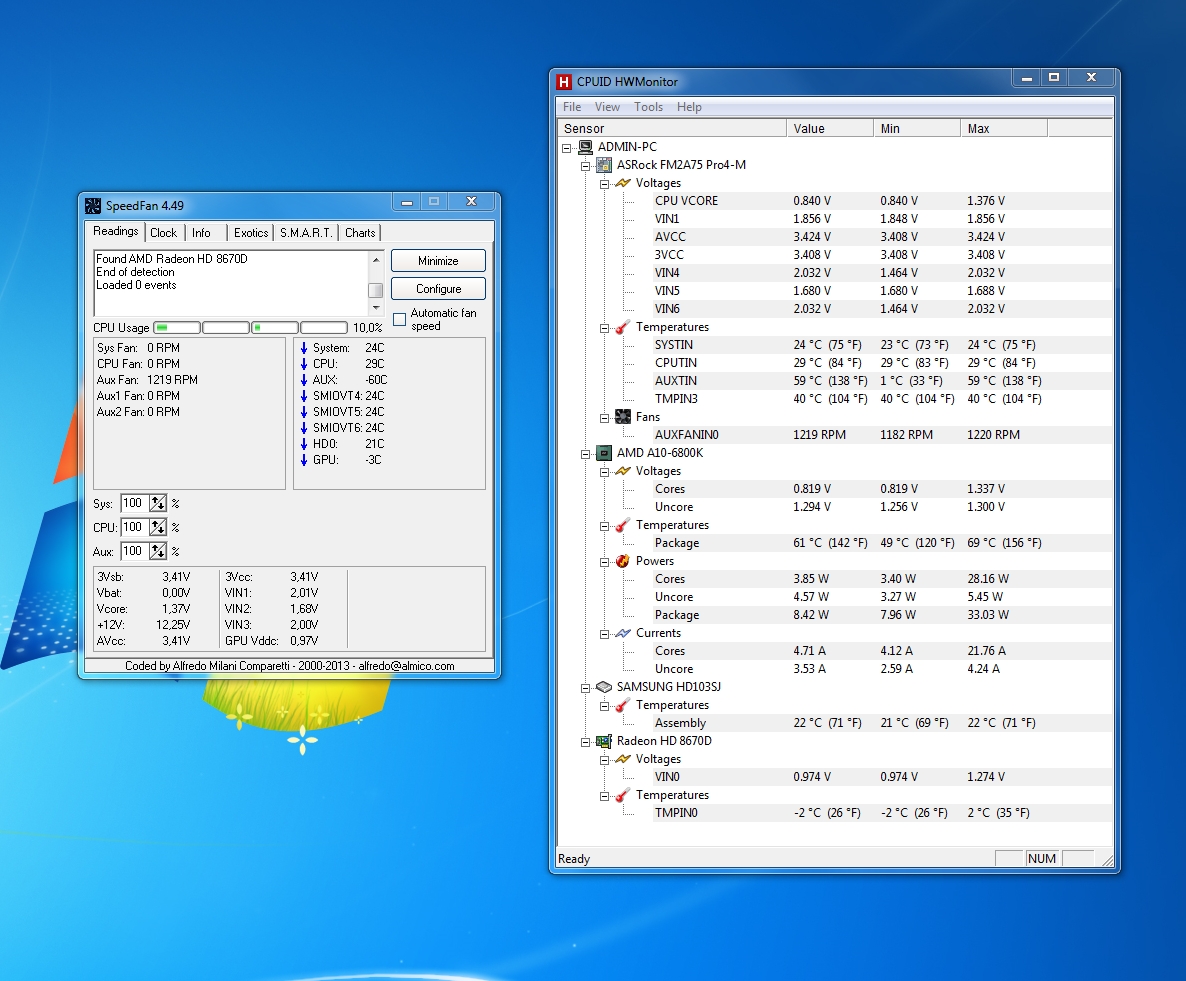Click the CPU speed stepper arrows
Viewport: 1186px width, 981px height.
157,527
